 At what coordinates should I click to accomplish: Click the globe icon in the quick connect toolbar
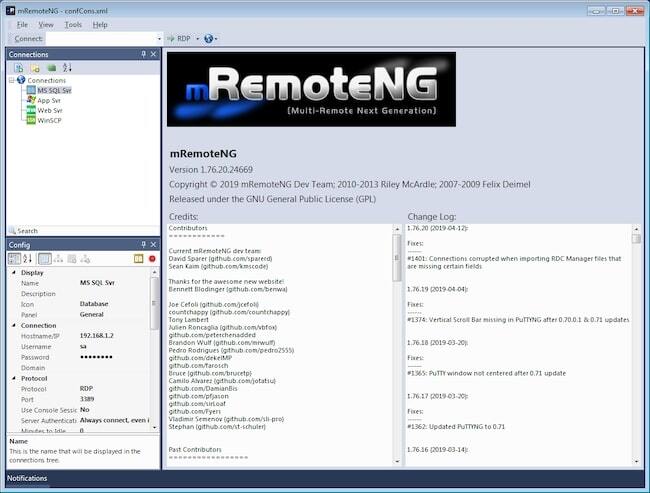209,39
